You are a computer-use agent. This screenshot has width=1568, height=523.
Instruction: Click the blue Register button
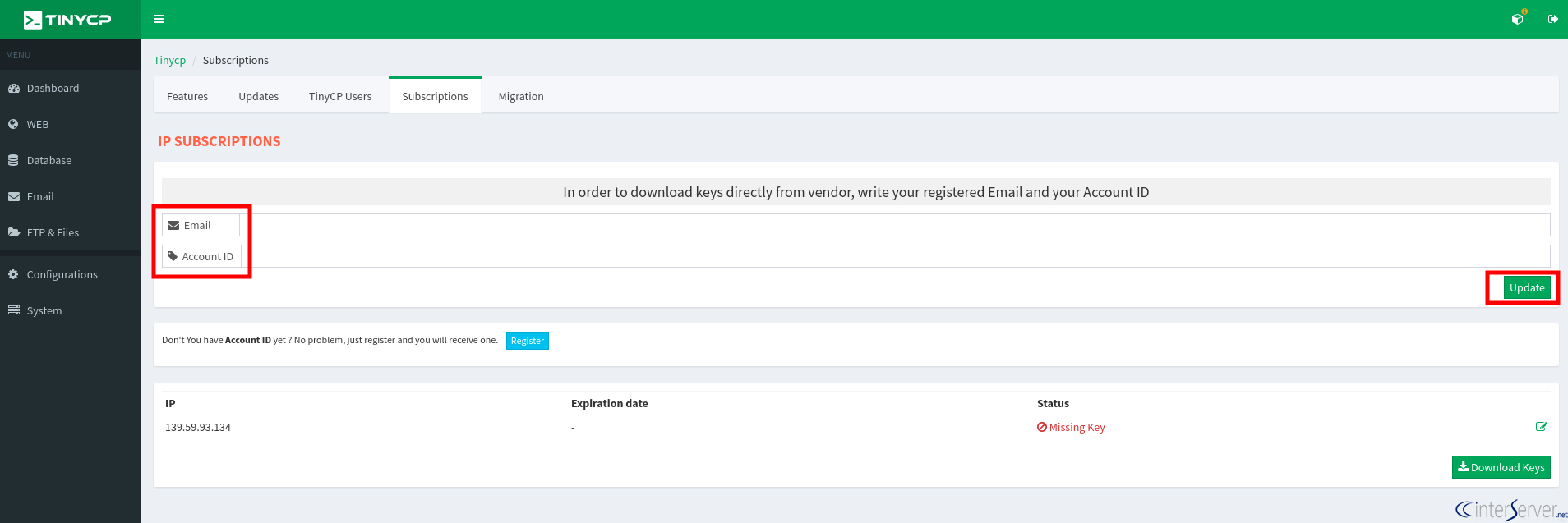[528, 341]
